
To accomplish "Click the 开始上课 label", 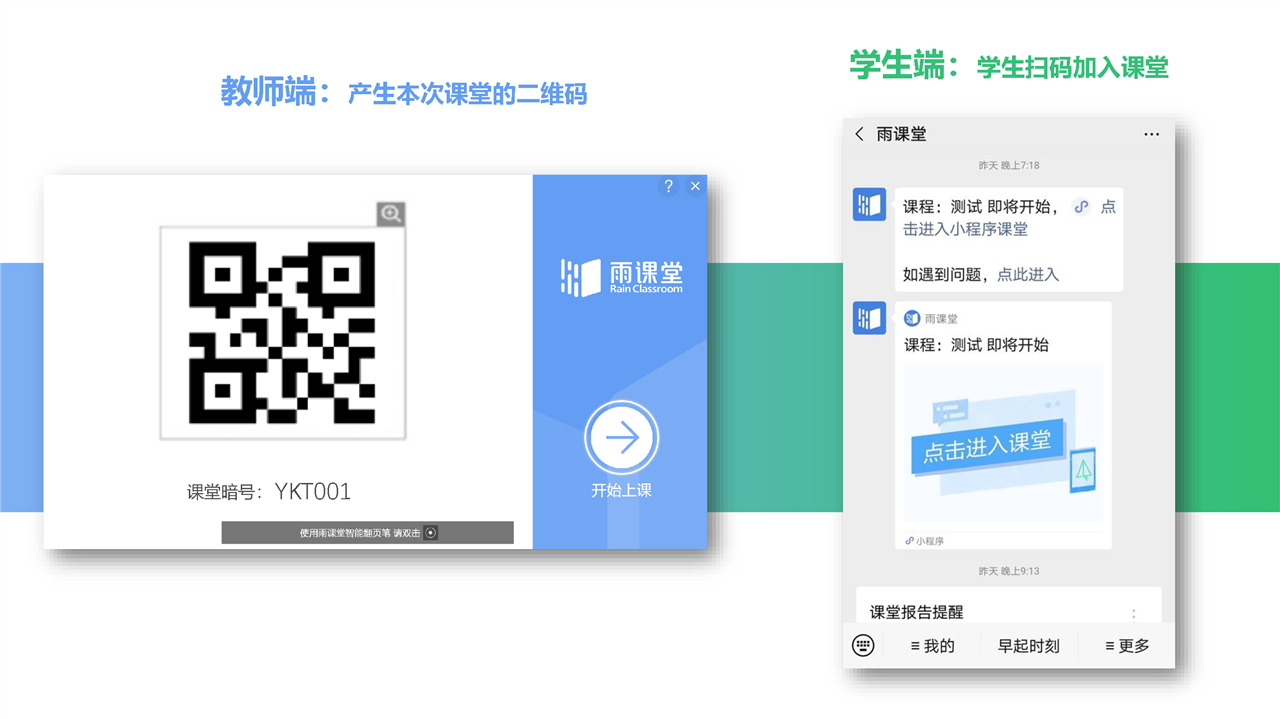I will [x=622, y=491].
